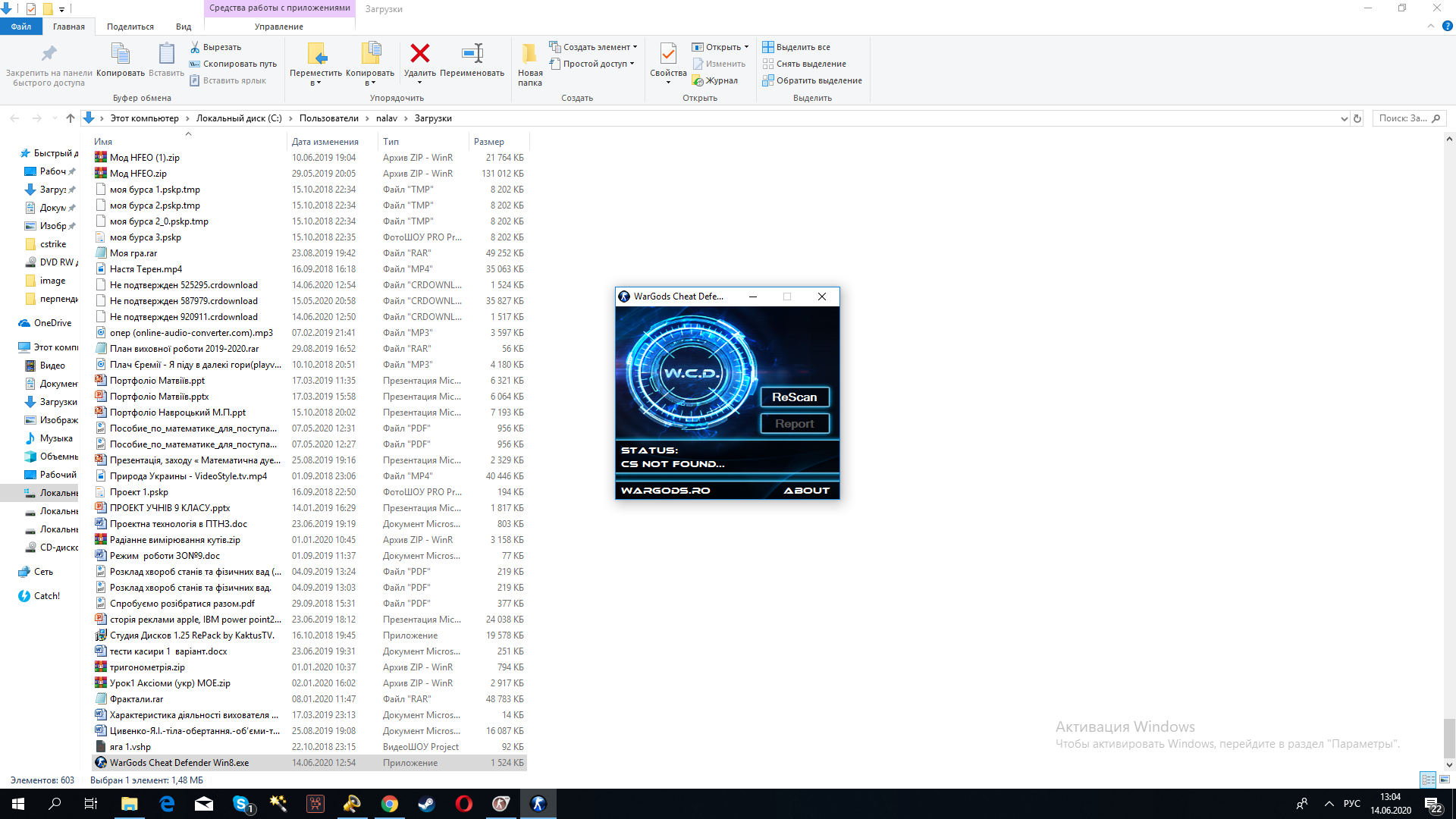Click the Report button in WarGods window
The image size is (1456, 819).
[x=795, y=424]
